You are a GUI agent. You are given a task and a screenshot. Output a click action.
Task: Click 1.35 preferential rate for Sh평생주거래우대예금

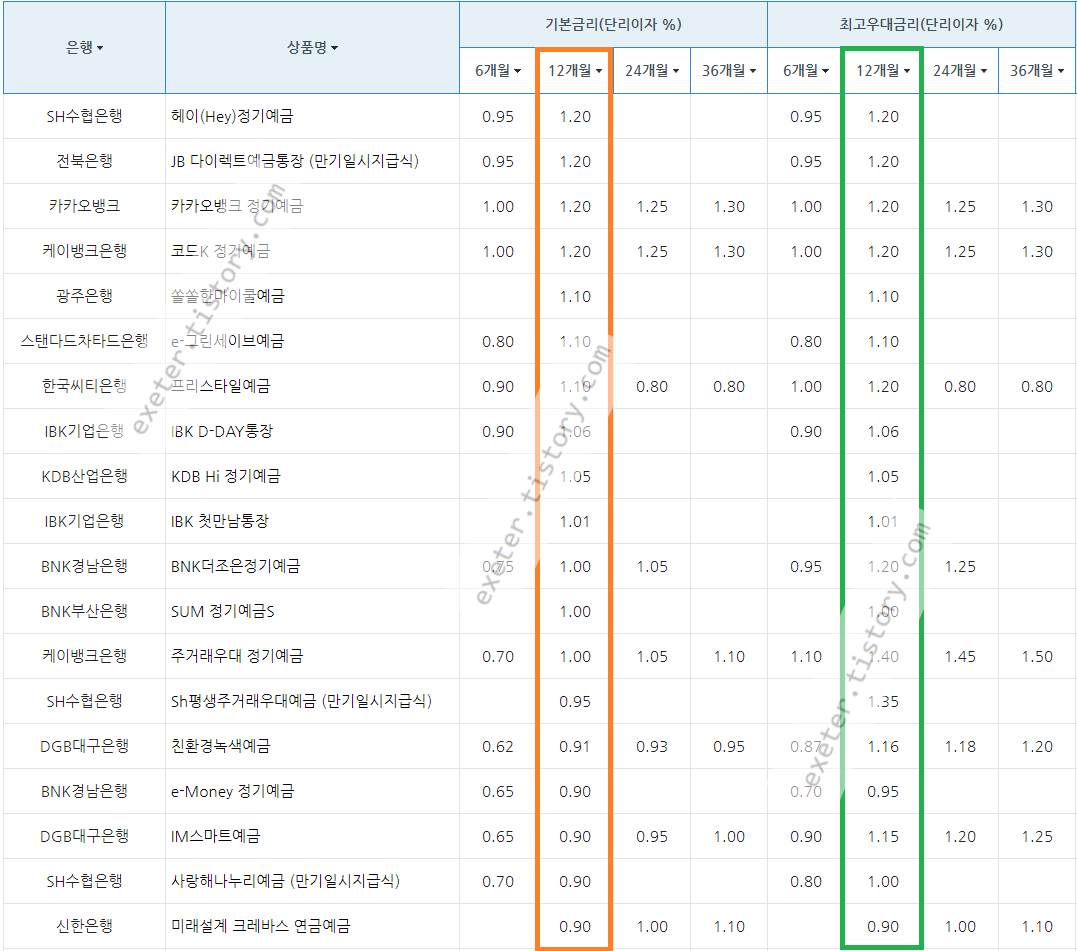[x=883, y=702]
